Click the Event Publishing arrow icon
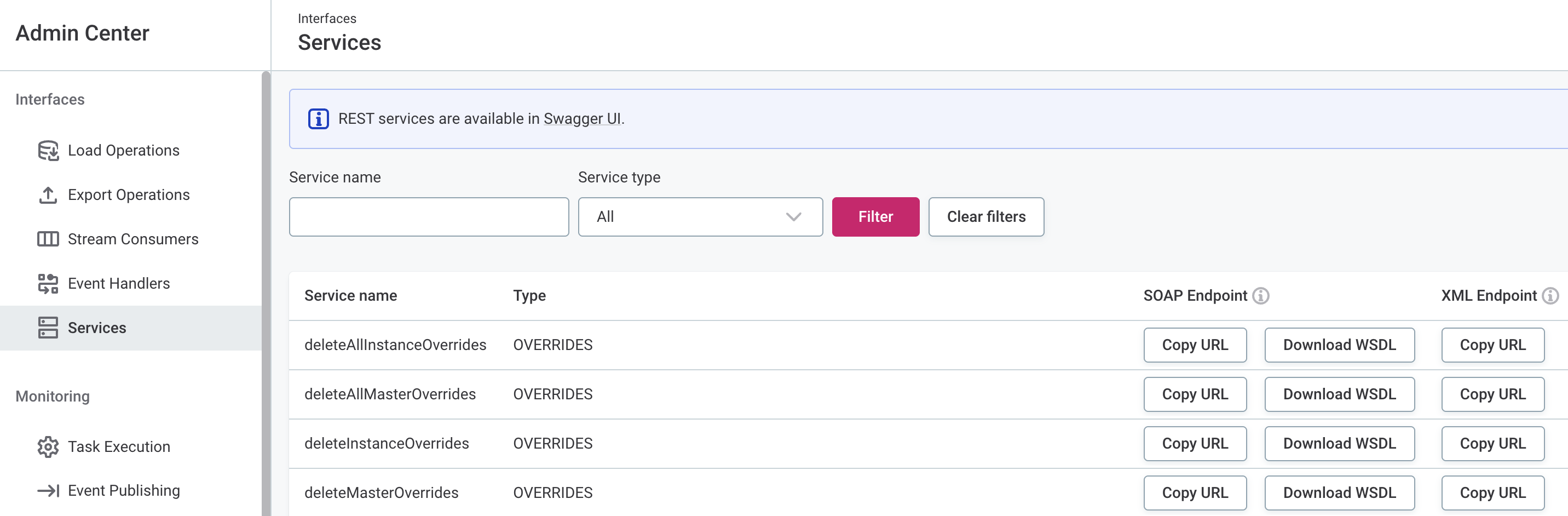The height and width of the screenshot is (516, 1568). tap(48, 490)
